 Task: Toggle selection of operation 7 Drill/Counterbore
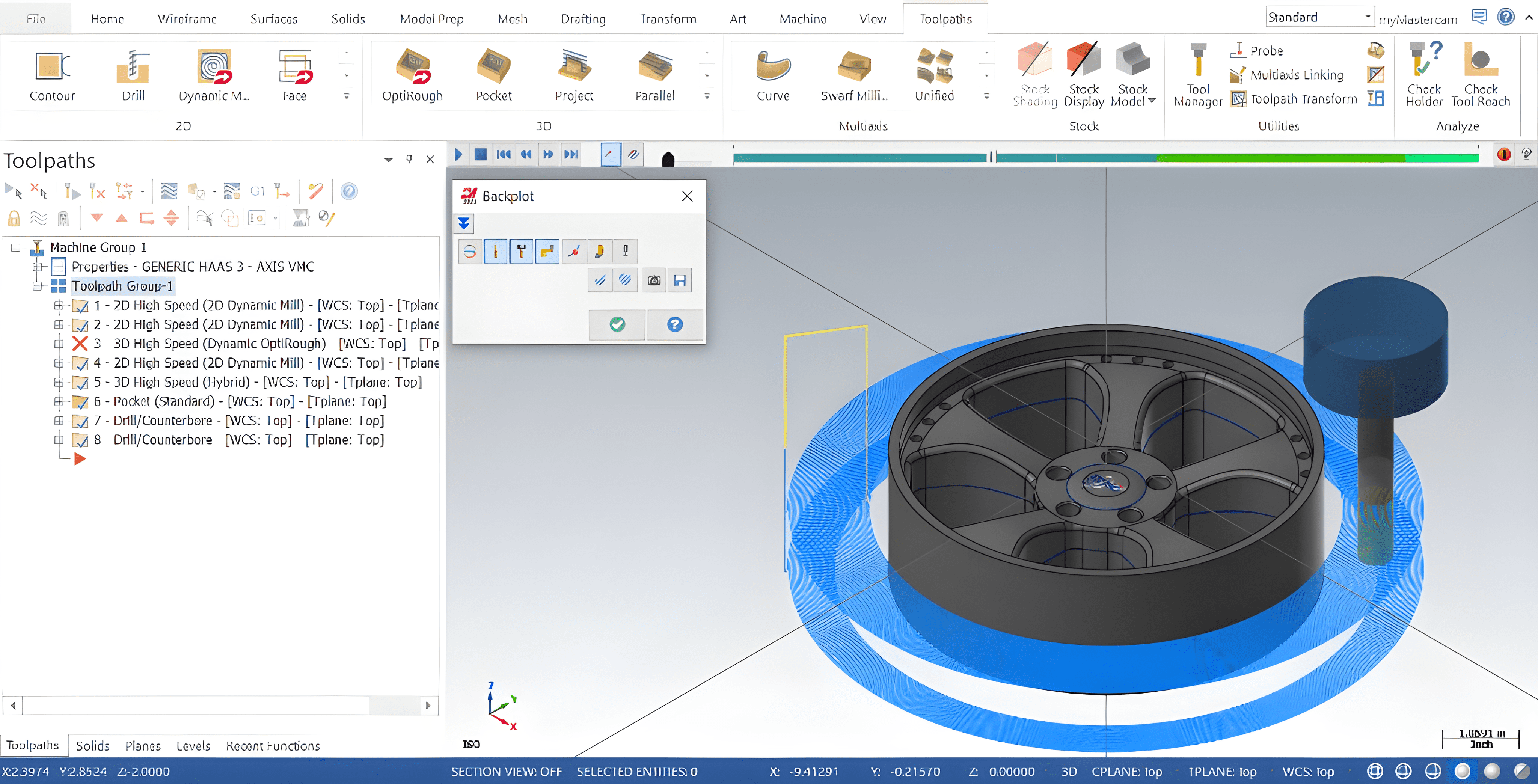point(80,421)
